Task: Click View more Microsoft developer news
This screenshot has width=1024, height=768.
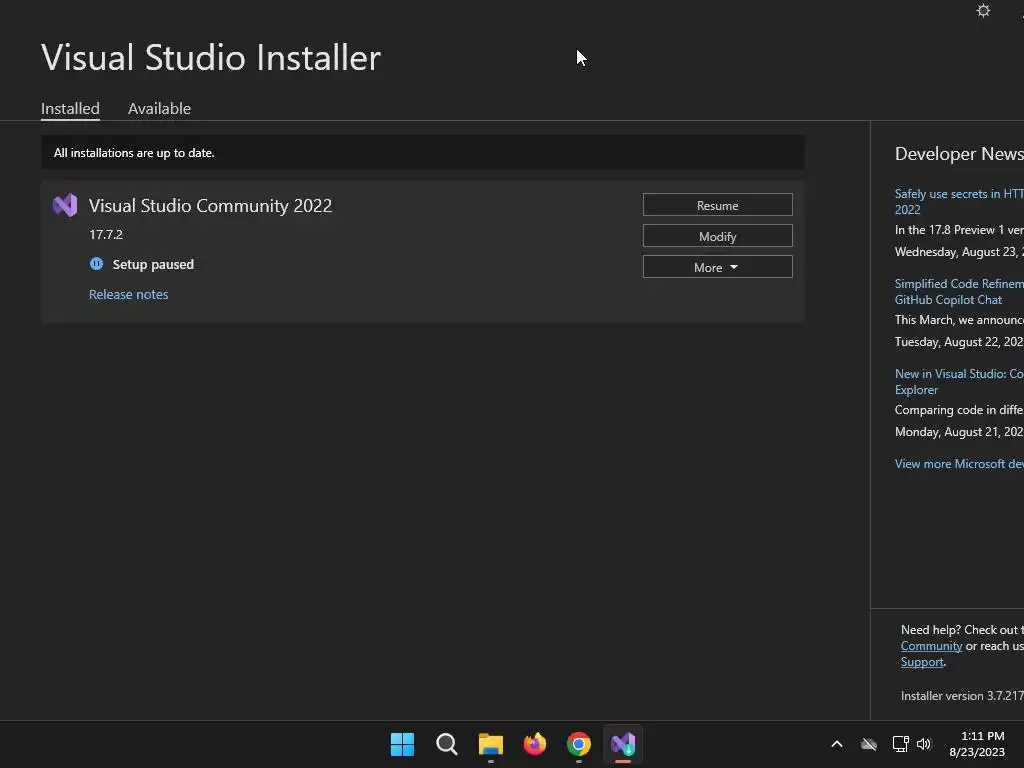Action: tap(959, 464)
